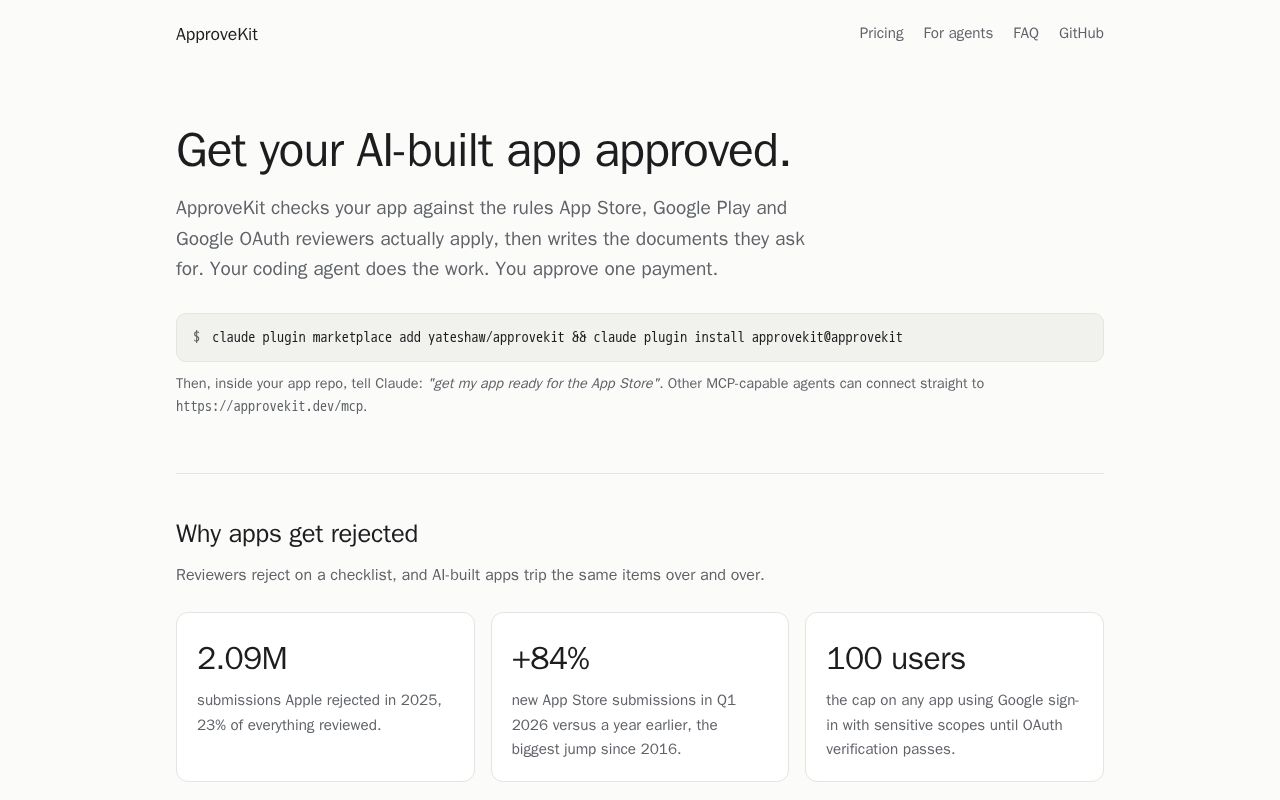Open the For agents nav link

click(958, 33)
